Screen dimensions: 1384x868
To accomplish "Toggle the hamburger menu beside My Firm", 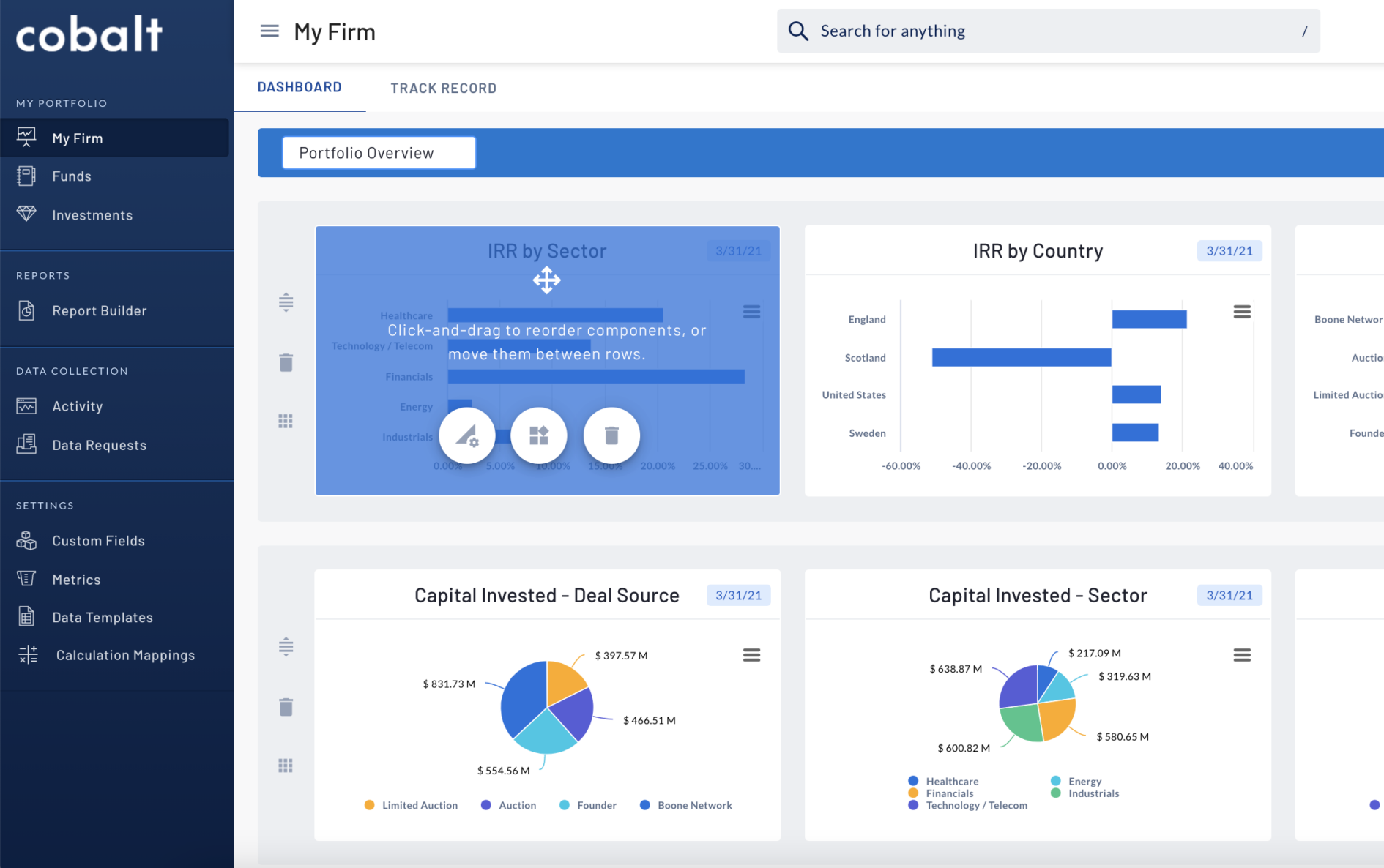I will click(x=269, y=31).
